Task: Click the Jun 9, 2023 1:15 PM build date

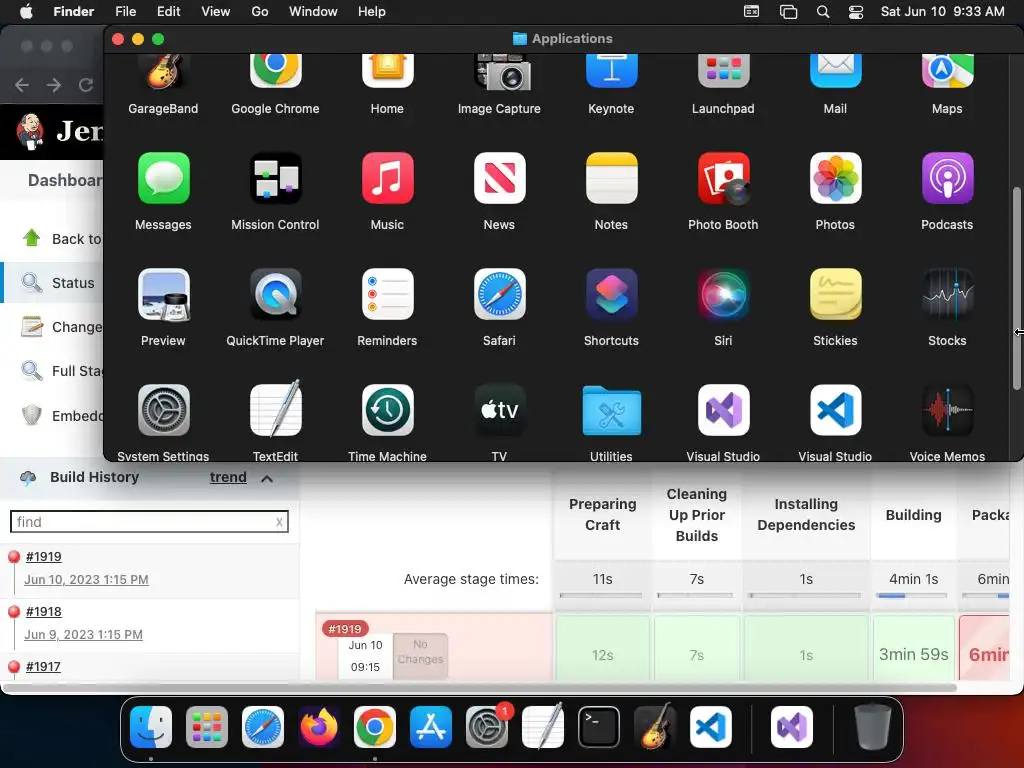Action: 84,634
